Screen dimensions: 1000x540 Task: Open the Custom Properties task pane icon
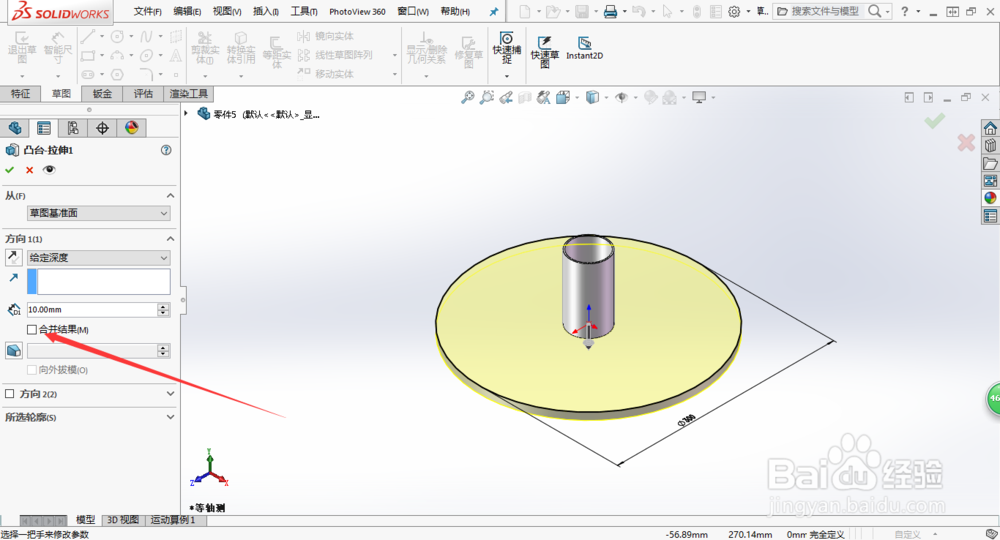(x=990, y=216)
